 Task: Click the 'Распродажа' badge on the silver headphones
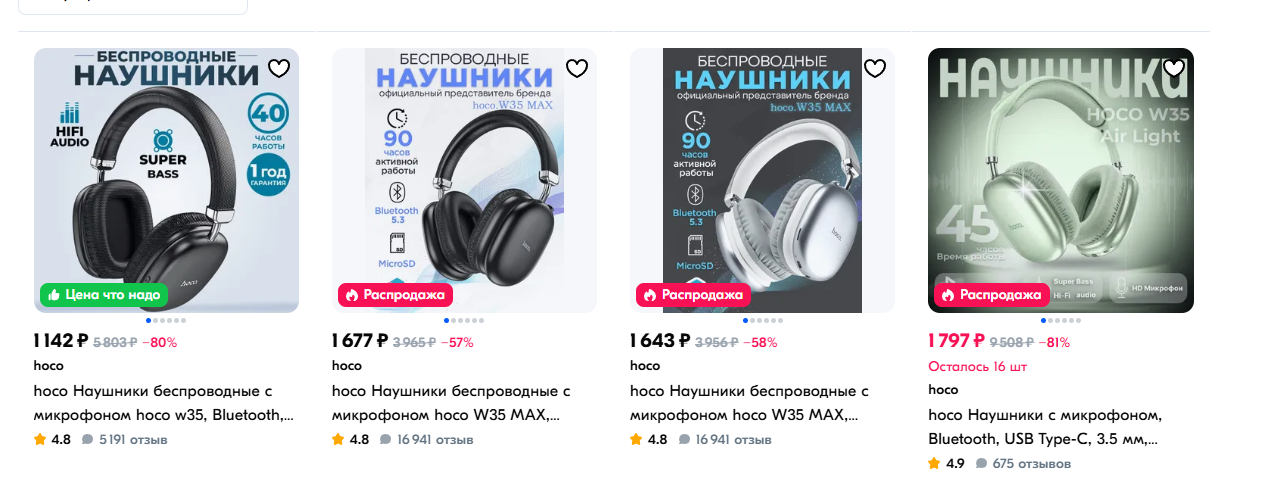click(x=693, y=295)
